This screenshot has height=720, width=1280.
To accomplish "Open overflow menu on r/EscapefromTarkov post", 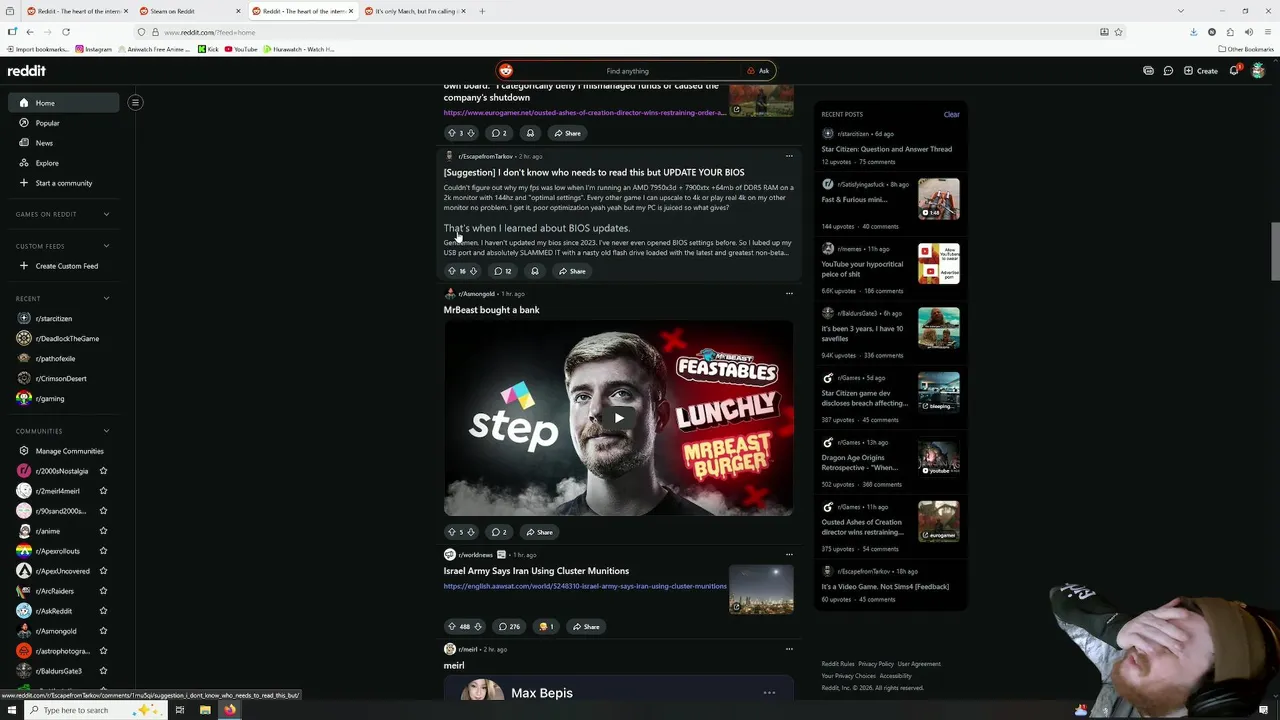I will pos(789,156).
